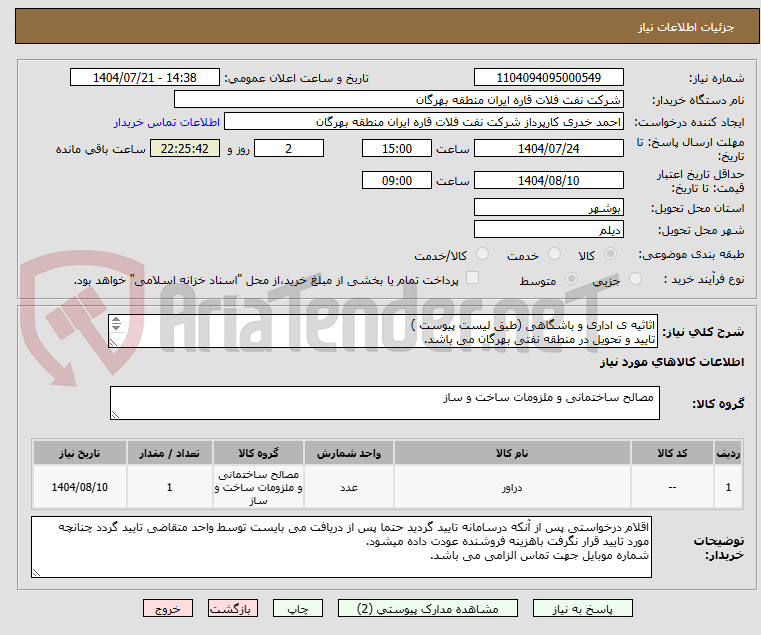Click the چاپ print button
The width and height of the screenshot is (761, 635).
(298, 608)
